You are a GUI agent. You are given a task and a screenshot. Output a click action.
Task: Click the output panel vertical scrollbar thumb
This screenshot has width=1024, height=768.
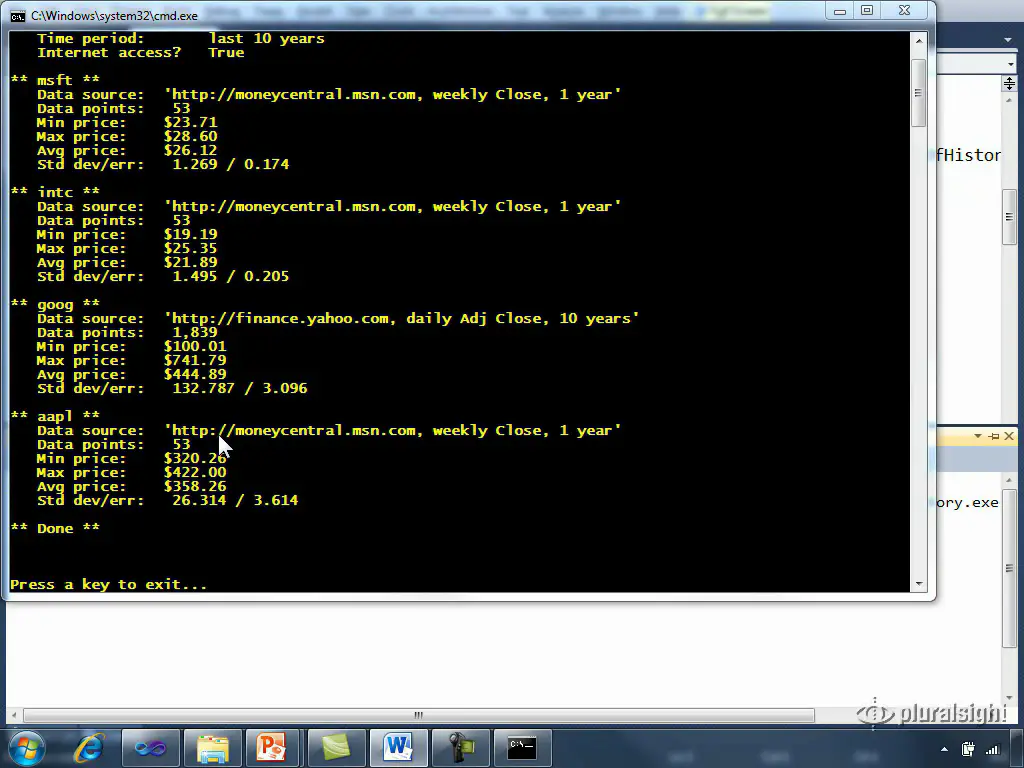(x=1010, y=568)
